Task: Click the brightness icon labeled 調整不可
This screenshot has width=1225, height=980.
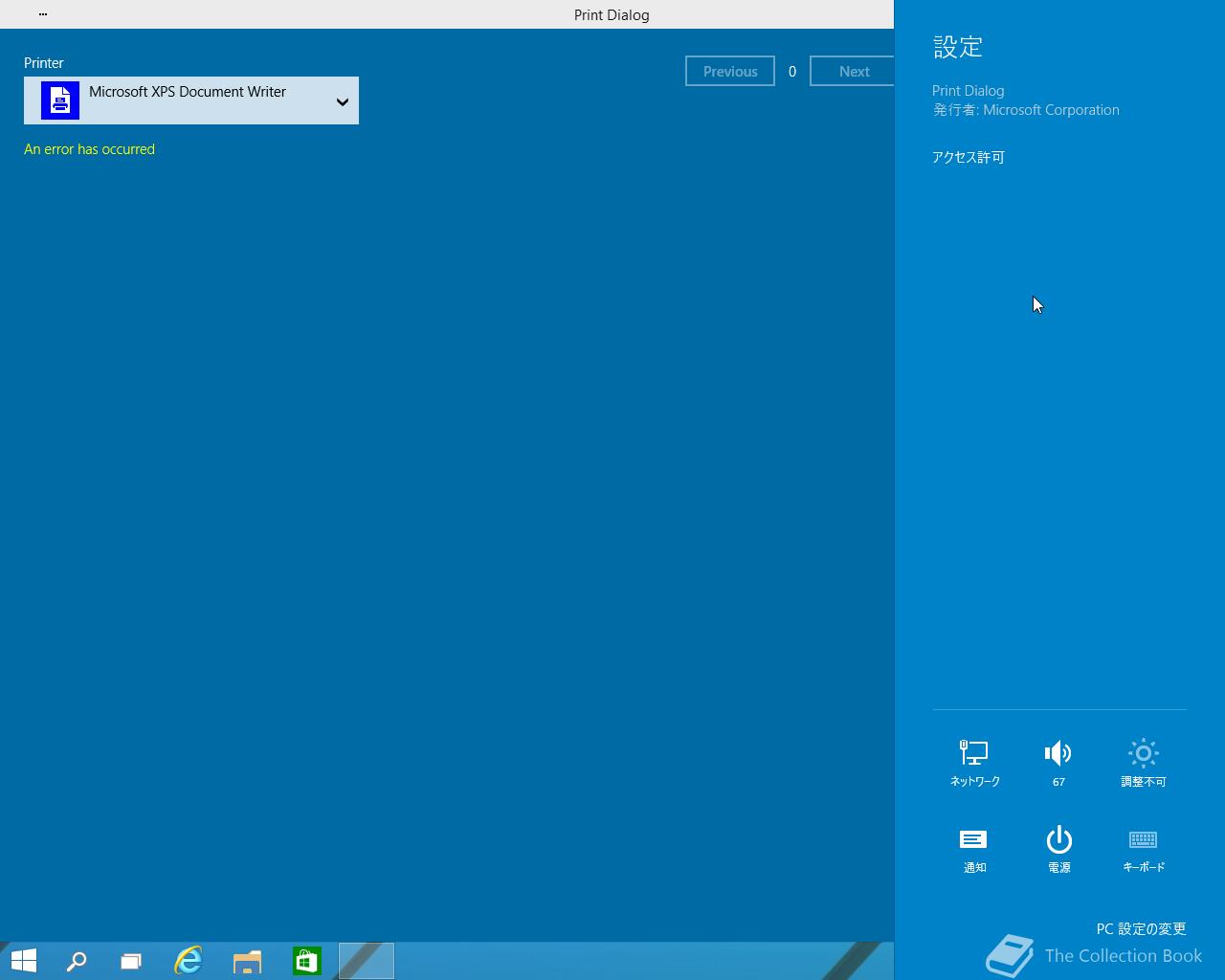Action: pyautogui.click(x=1143, y=763)
